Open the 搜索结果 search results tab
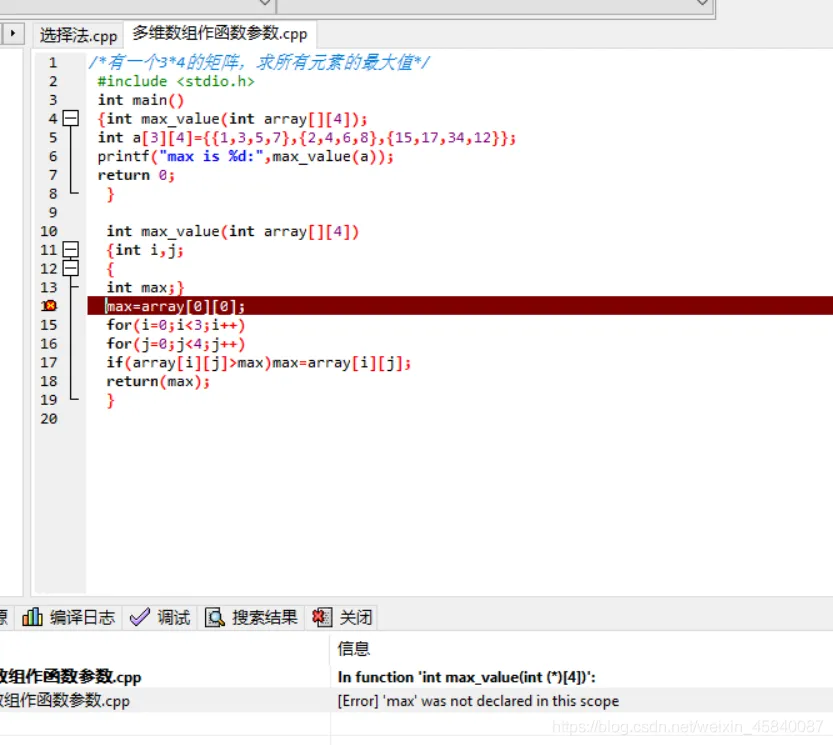The height and width of the screenshot is (745, 833). pos(251,617)
